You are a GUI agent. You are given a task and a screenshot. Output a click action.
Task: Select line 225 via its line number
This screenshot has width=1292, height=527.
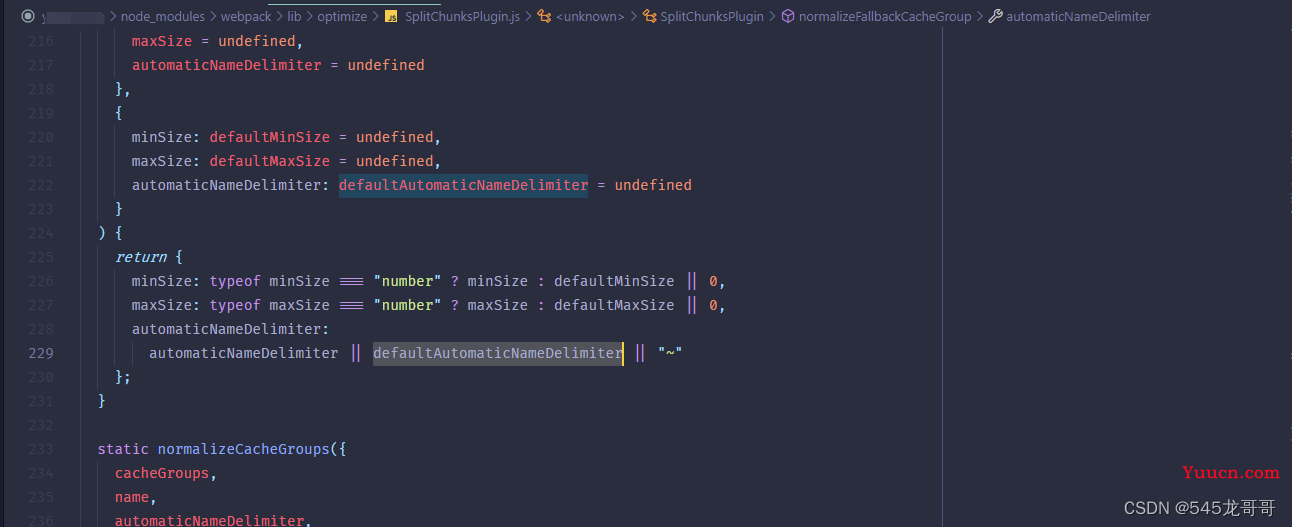[x=41, y=257]
